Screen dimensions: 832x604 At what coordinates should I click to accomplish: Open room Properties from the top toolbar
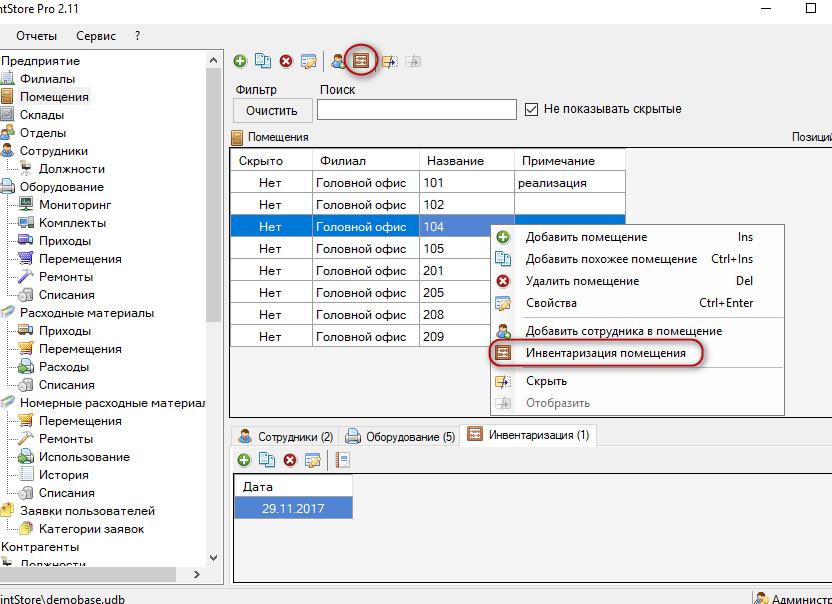point(308,61)
